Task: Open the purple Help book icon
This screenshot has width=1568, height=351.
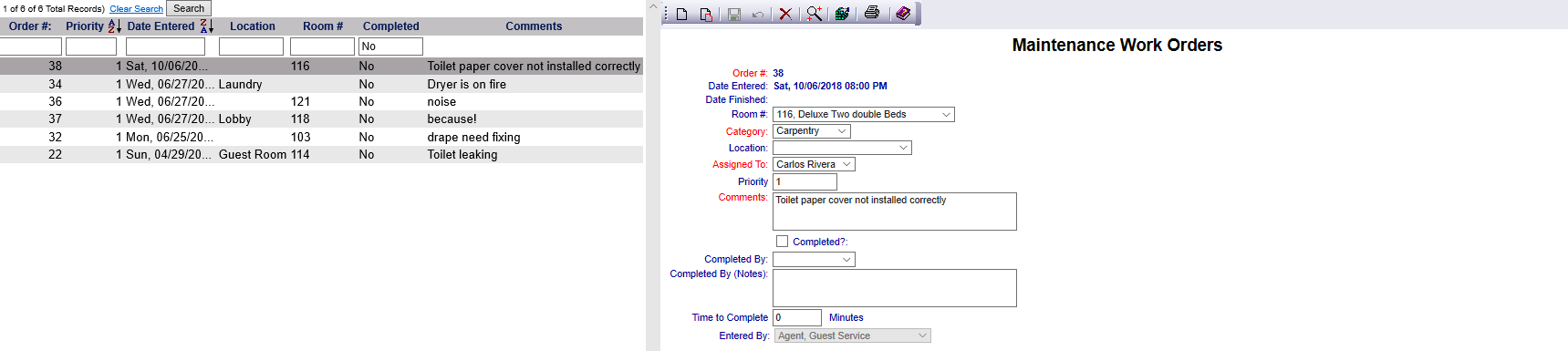Action: point(902,14)
